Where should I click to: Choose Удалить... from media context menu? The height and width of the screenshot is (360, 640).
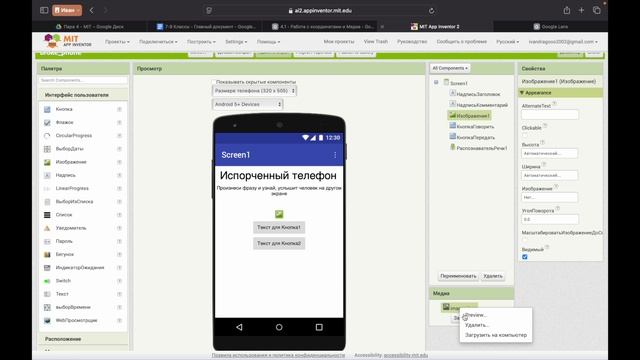pyautogui.click(x=477, y=325)
